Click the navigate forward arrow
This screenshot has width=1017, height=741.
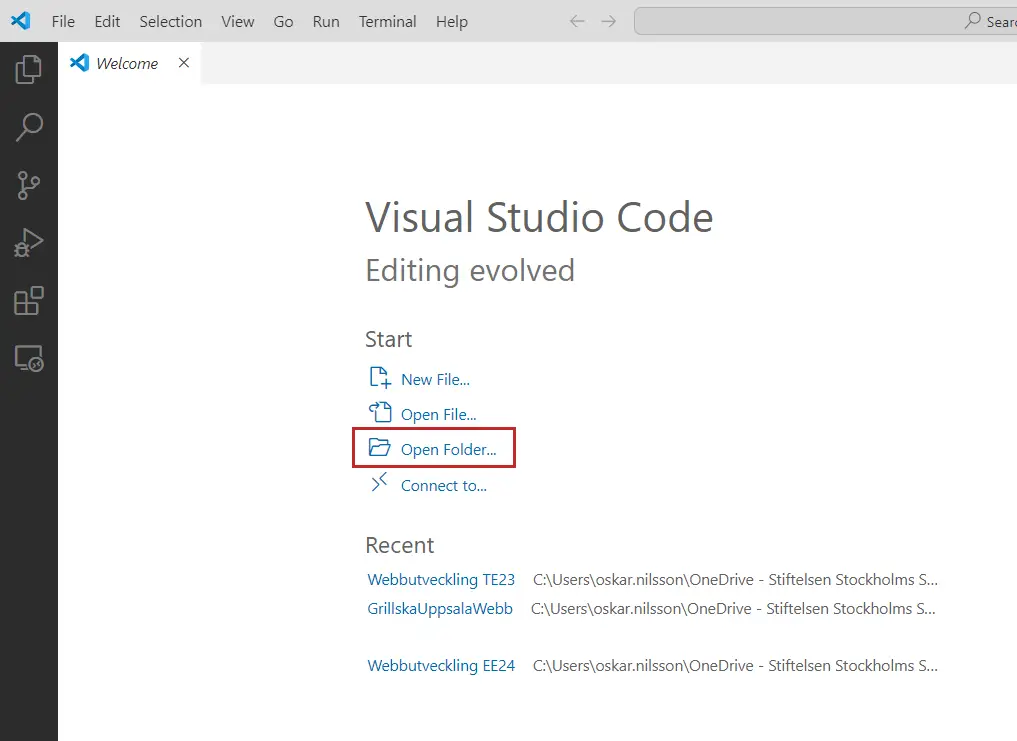click(608, 21)
